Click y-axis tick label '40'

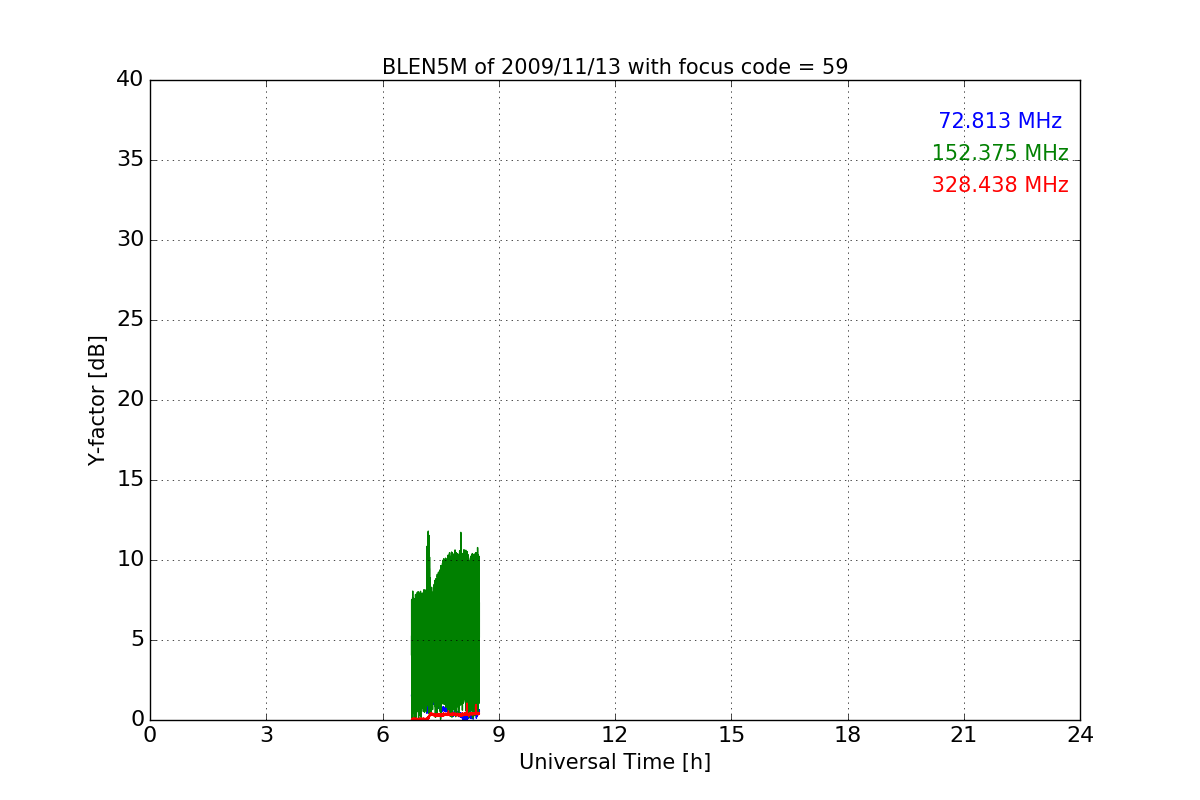pos(130,80)
